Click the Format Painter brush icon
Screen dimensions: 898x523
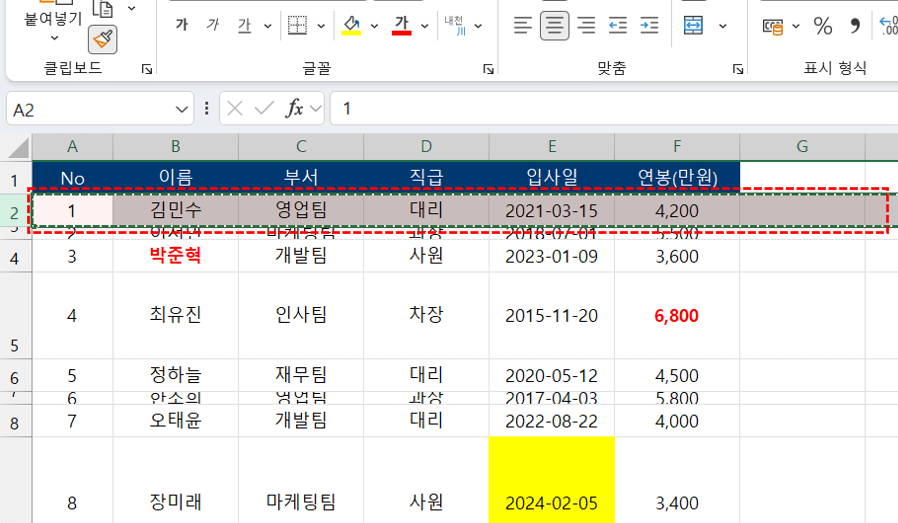(102, 39)
